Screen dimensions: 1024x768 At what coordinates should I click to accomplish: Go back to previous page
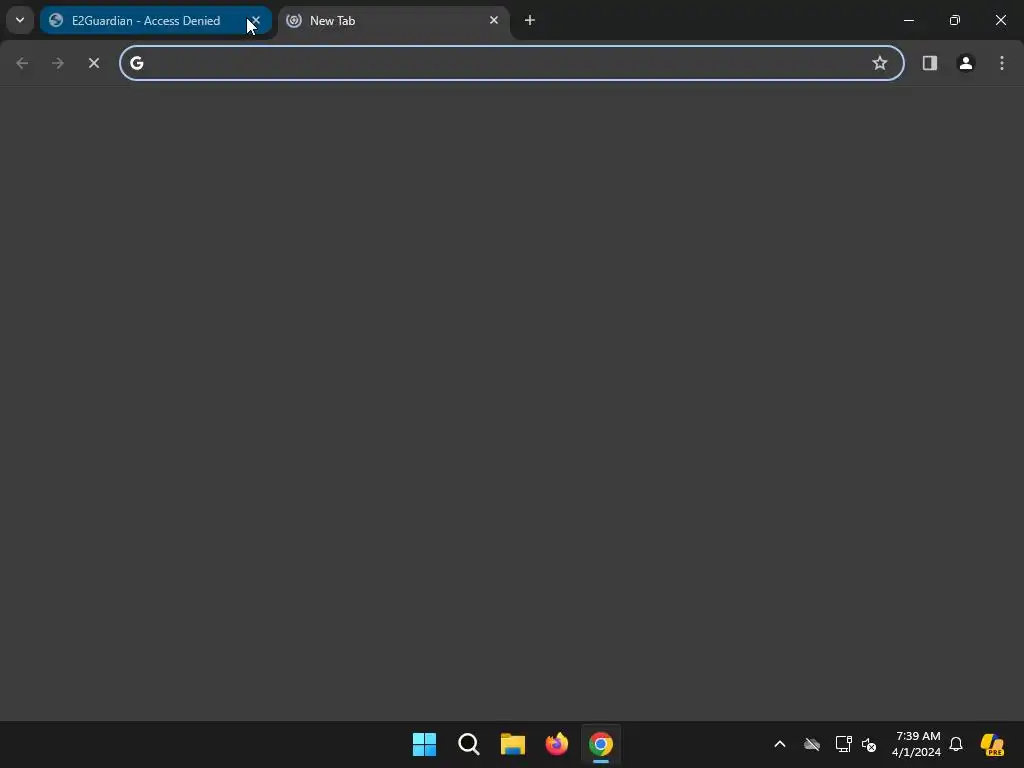tap(22, 63)
